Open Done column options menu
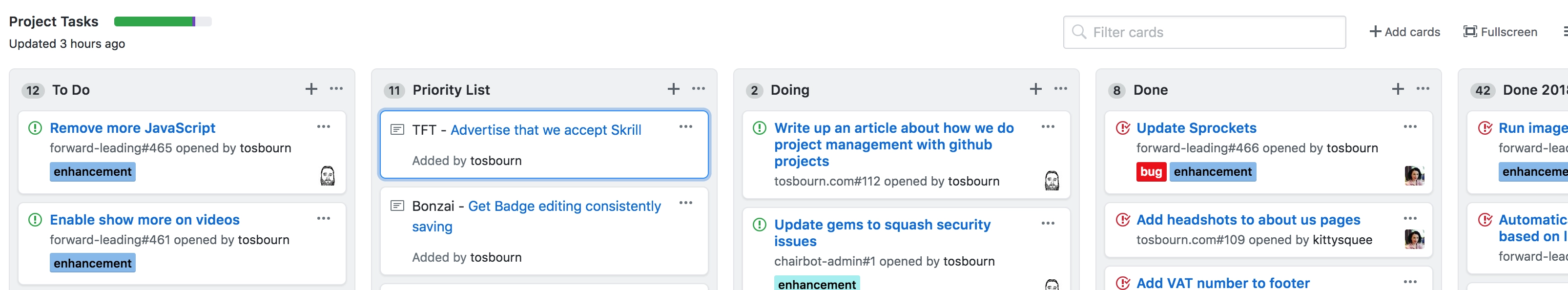 (x=1423, y=89)
